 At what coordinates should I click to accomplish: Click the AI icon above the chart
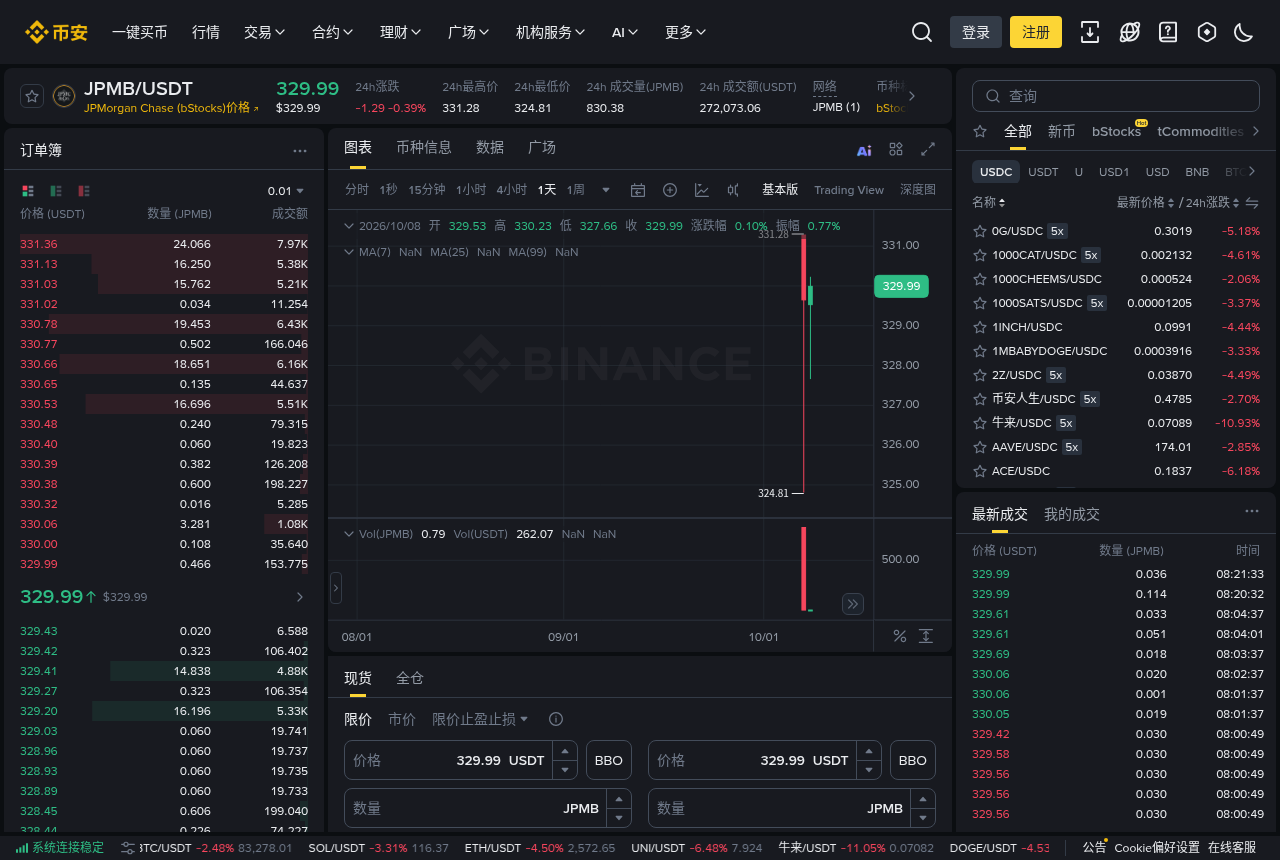(864, 150)
